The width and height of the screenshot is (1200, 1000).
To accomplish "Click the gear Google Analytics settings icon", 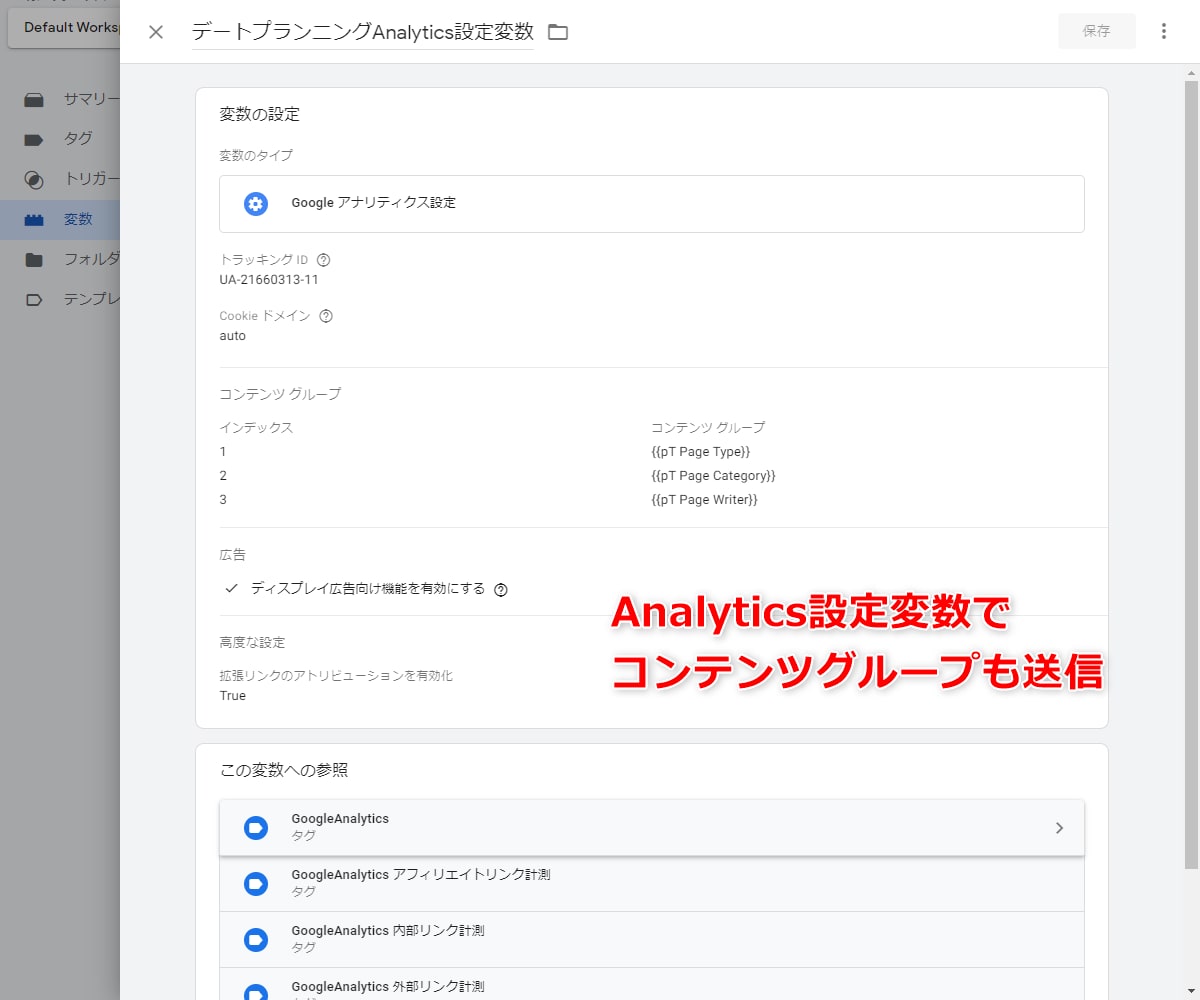I will coord(256,203).
